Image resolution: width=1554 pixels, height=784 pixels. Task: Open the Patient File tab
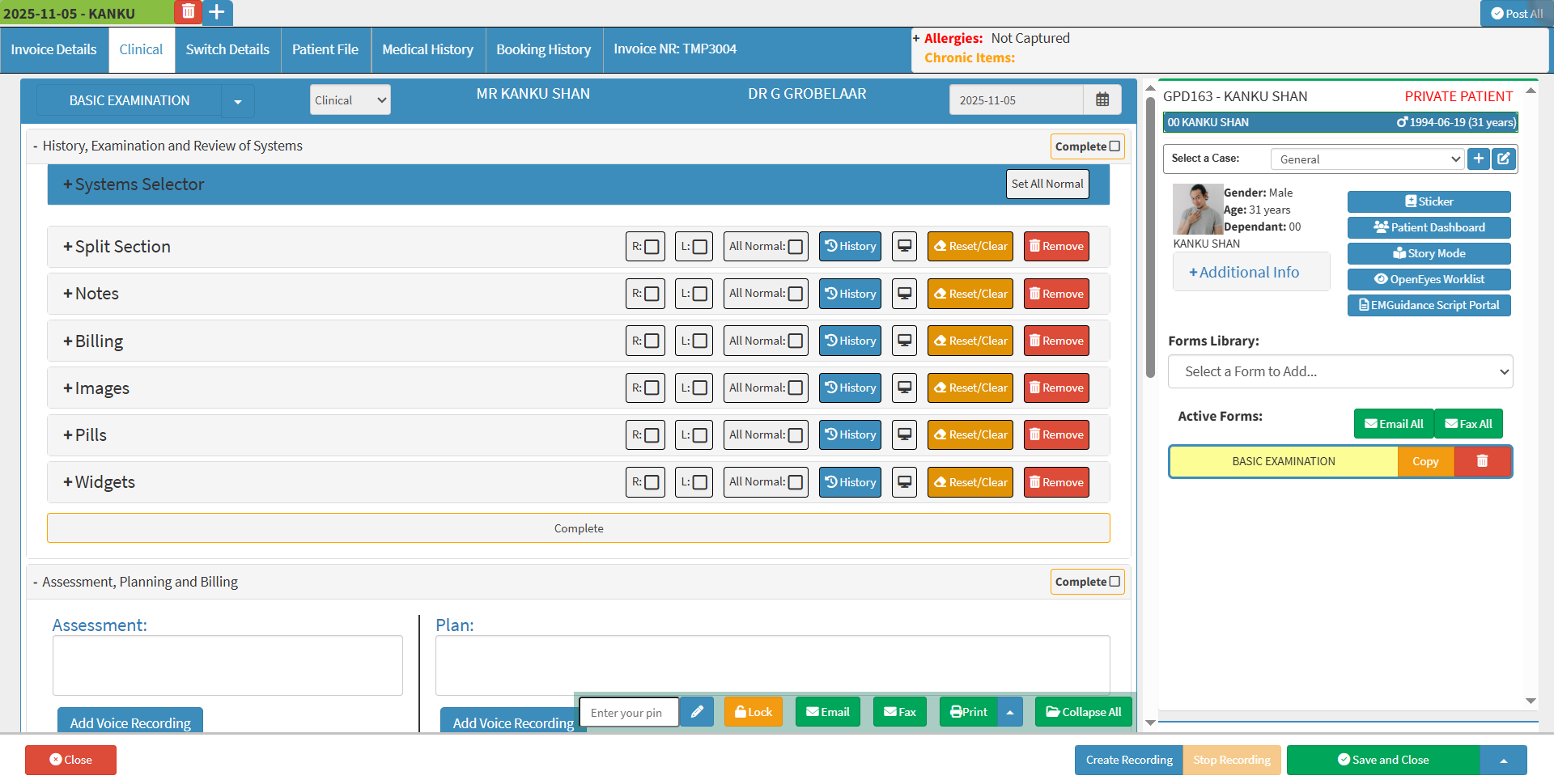[325, 49]
